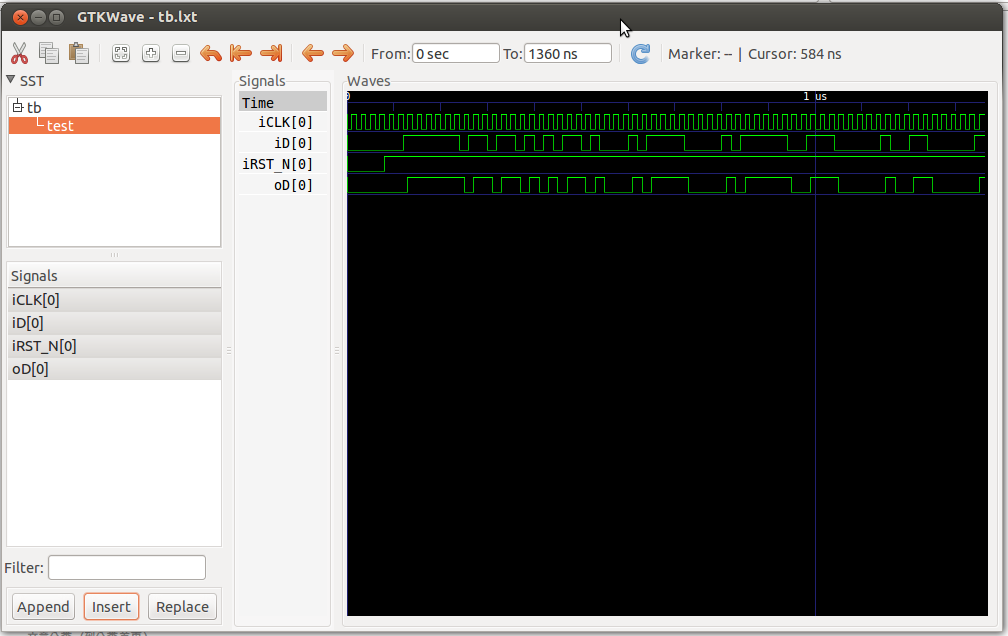
Task: Click the fetch-left orange arrow icon
Action: (312, 52)
